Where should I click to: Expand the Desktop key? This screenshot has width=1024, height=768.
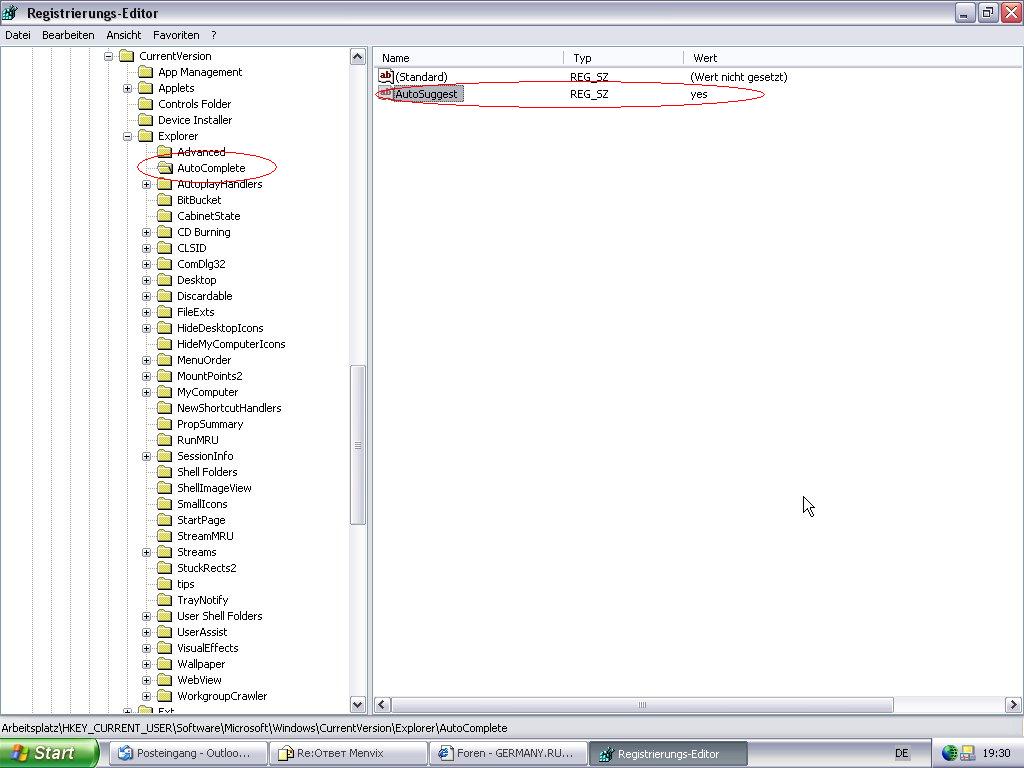coord(146,280)
